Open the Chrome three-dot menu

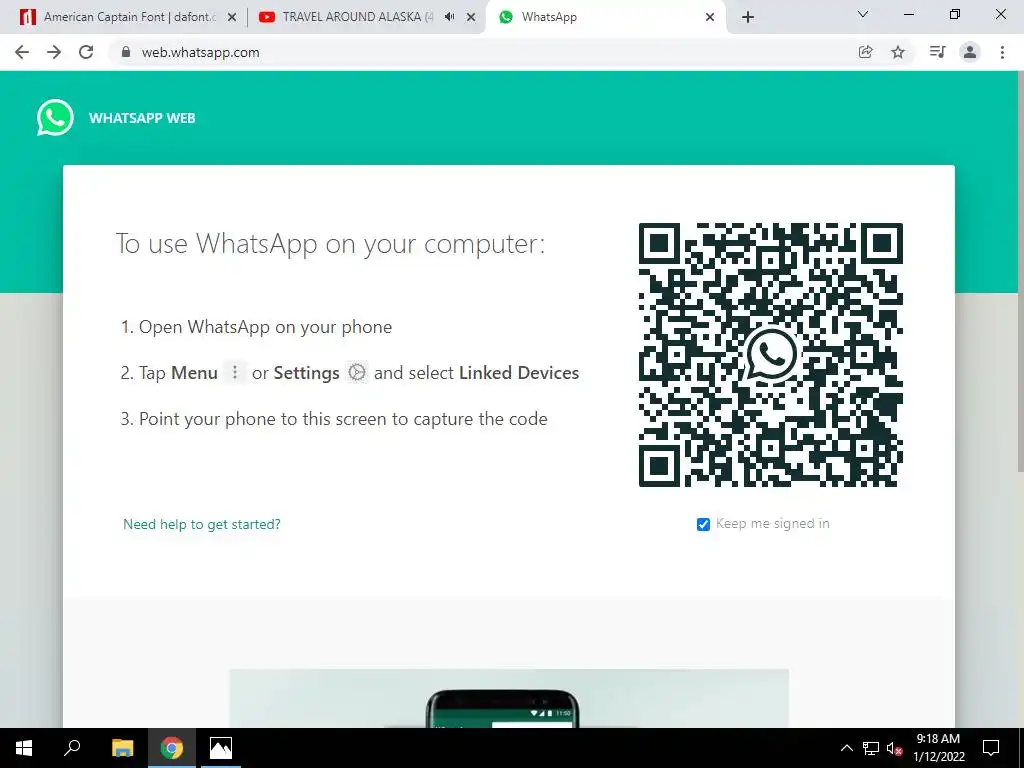point(1002,52)
